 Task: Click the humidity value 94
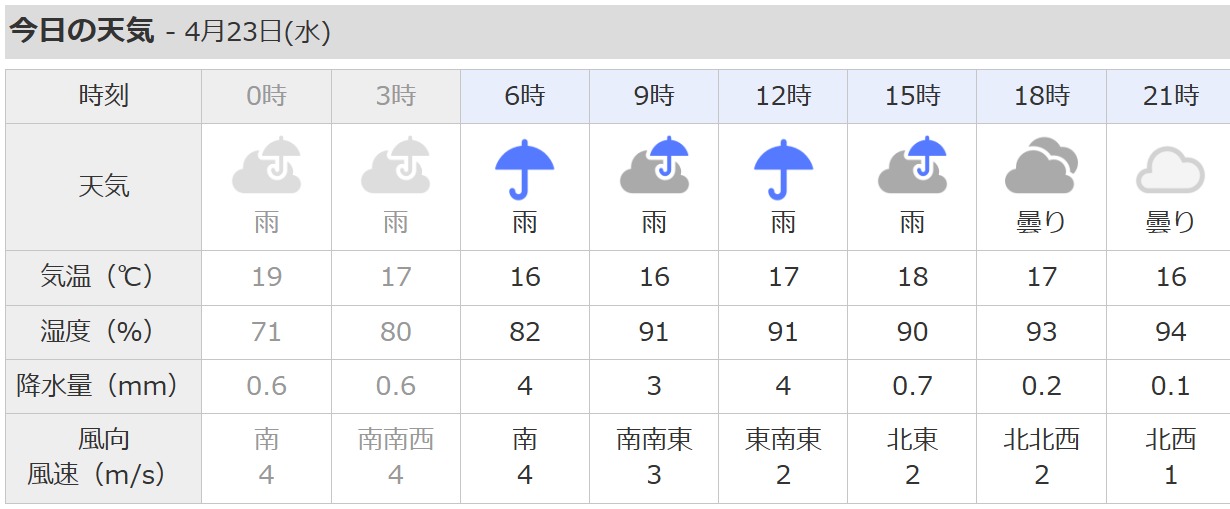pos(1170,331)
